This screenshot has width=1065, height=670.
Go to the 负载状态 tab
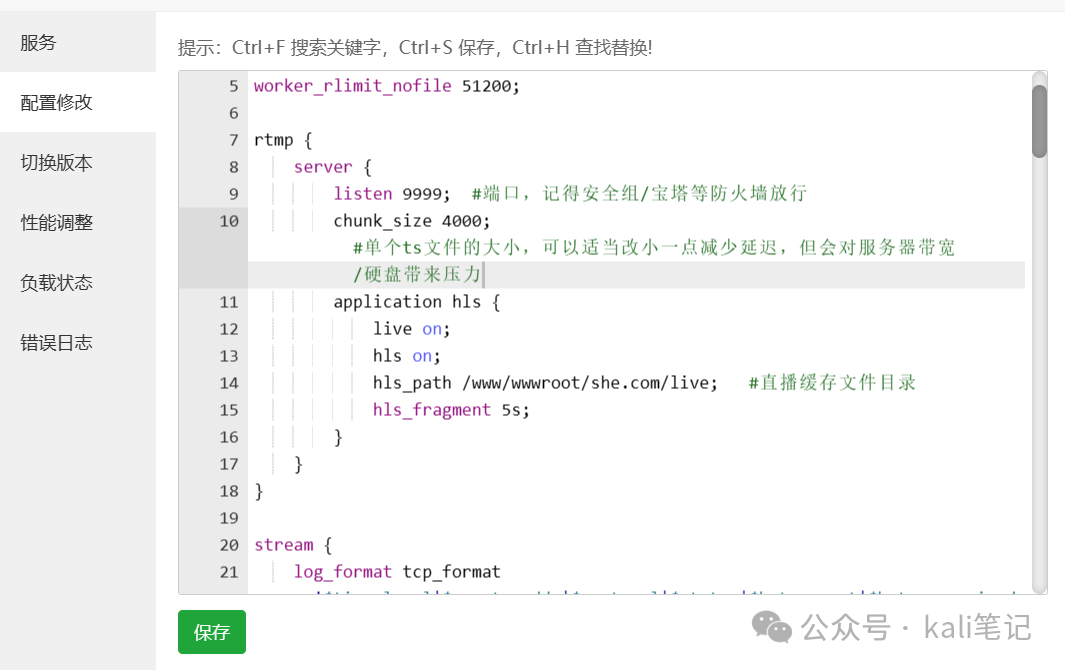coord(57,283)
